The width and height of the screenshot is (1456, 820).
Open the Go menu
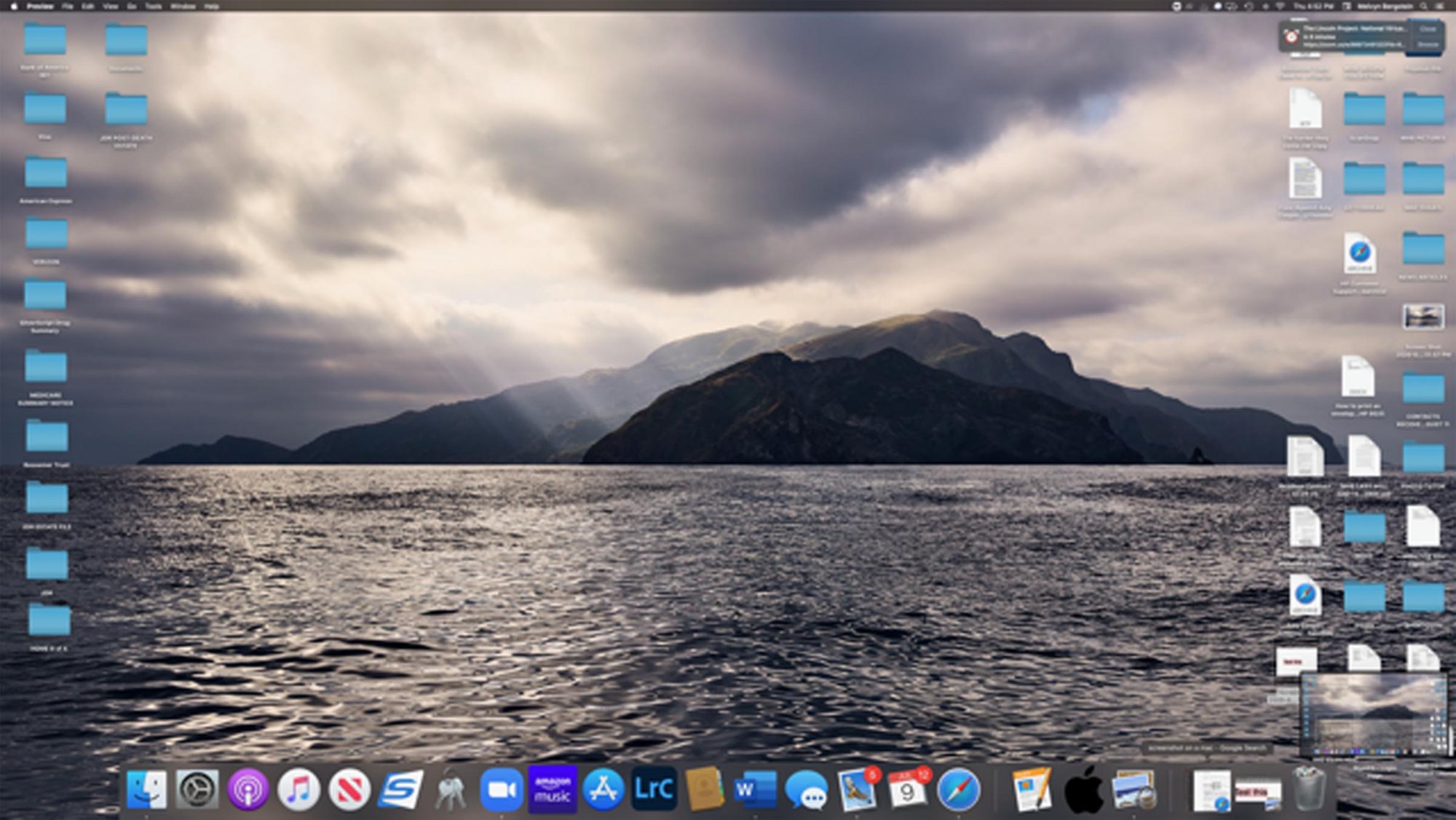132,6
